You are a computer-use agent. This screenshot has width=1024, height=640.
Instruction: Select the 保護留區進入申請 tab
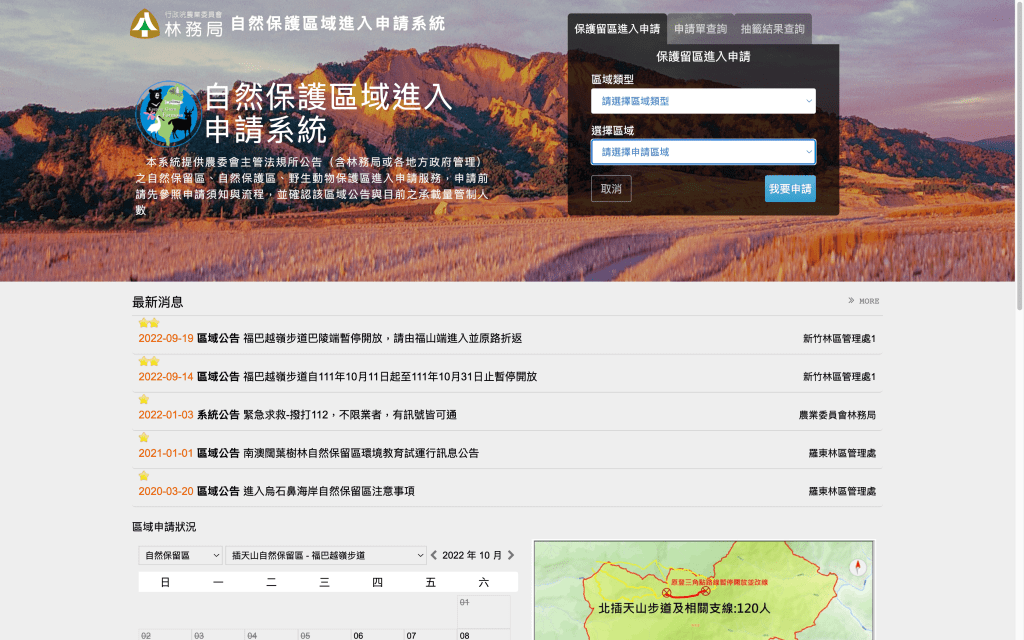click(x=617, y=29)
